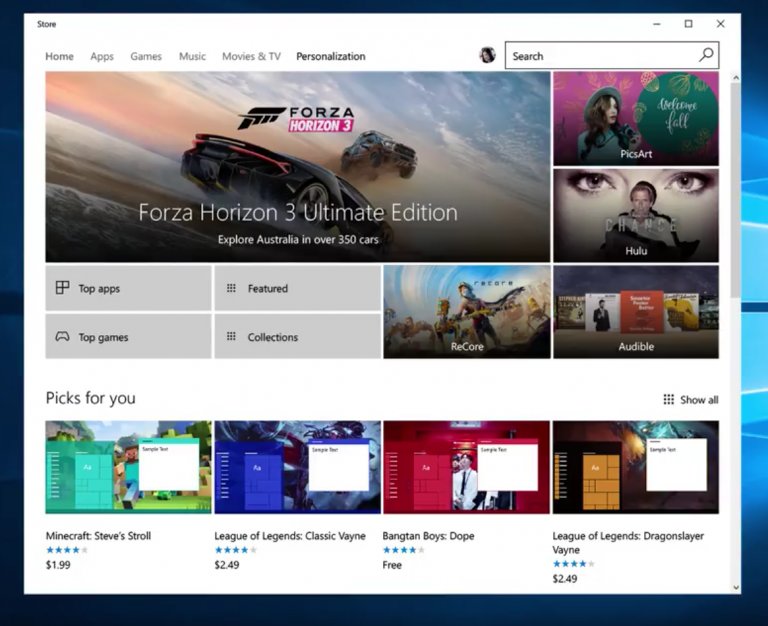Click the Top apps tile icon
Screen dimensions: 768x626
(62, 288)
